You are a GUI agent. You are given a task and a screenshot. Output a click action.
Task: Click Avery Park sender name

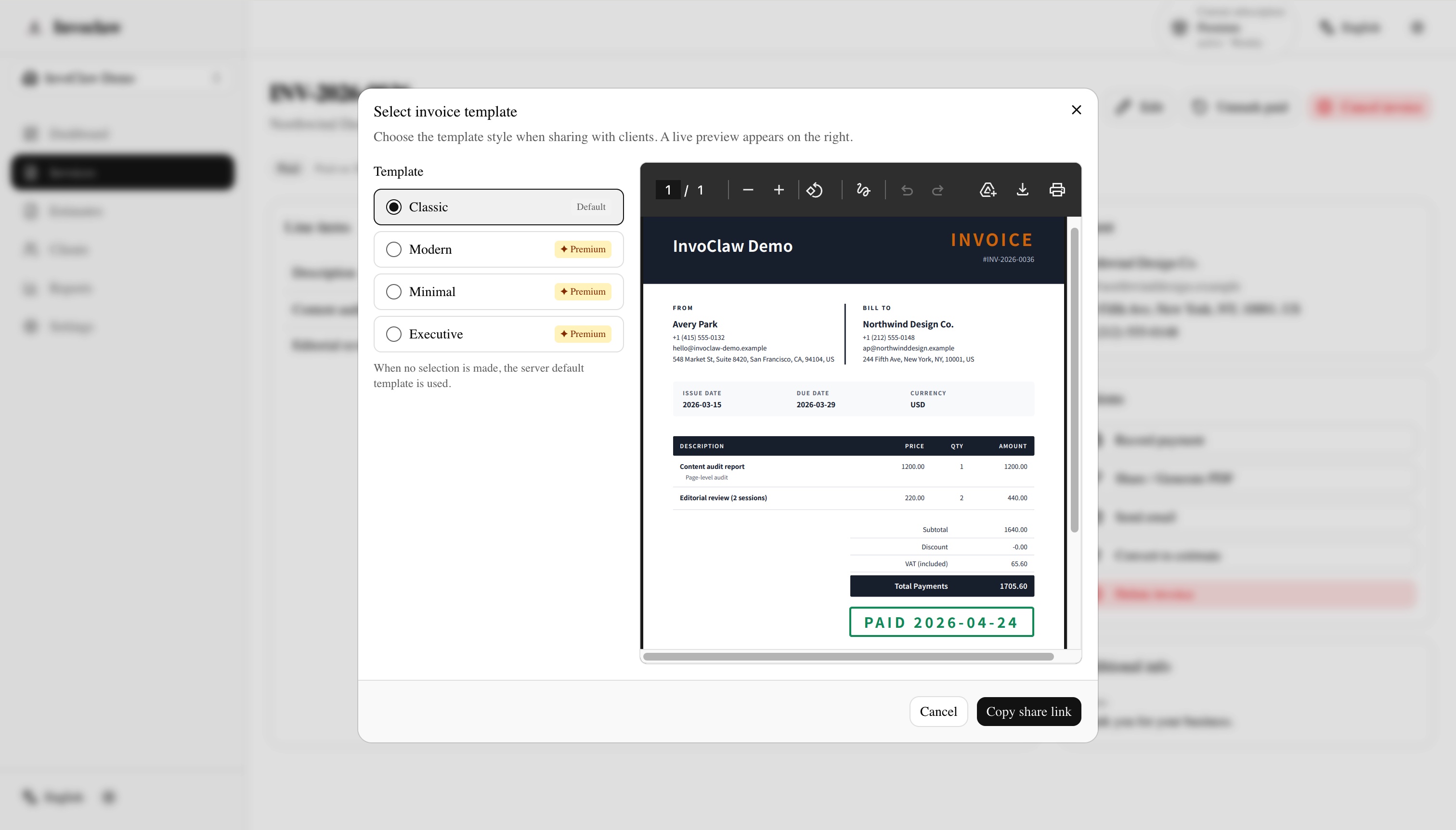point(694,324)
